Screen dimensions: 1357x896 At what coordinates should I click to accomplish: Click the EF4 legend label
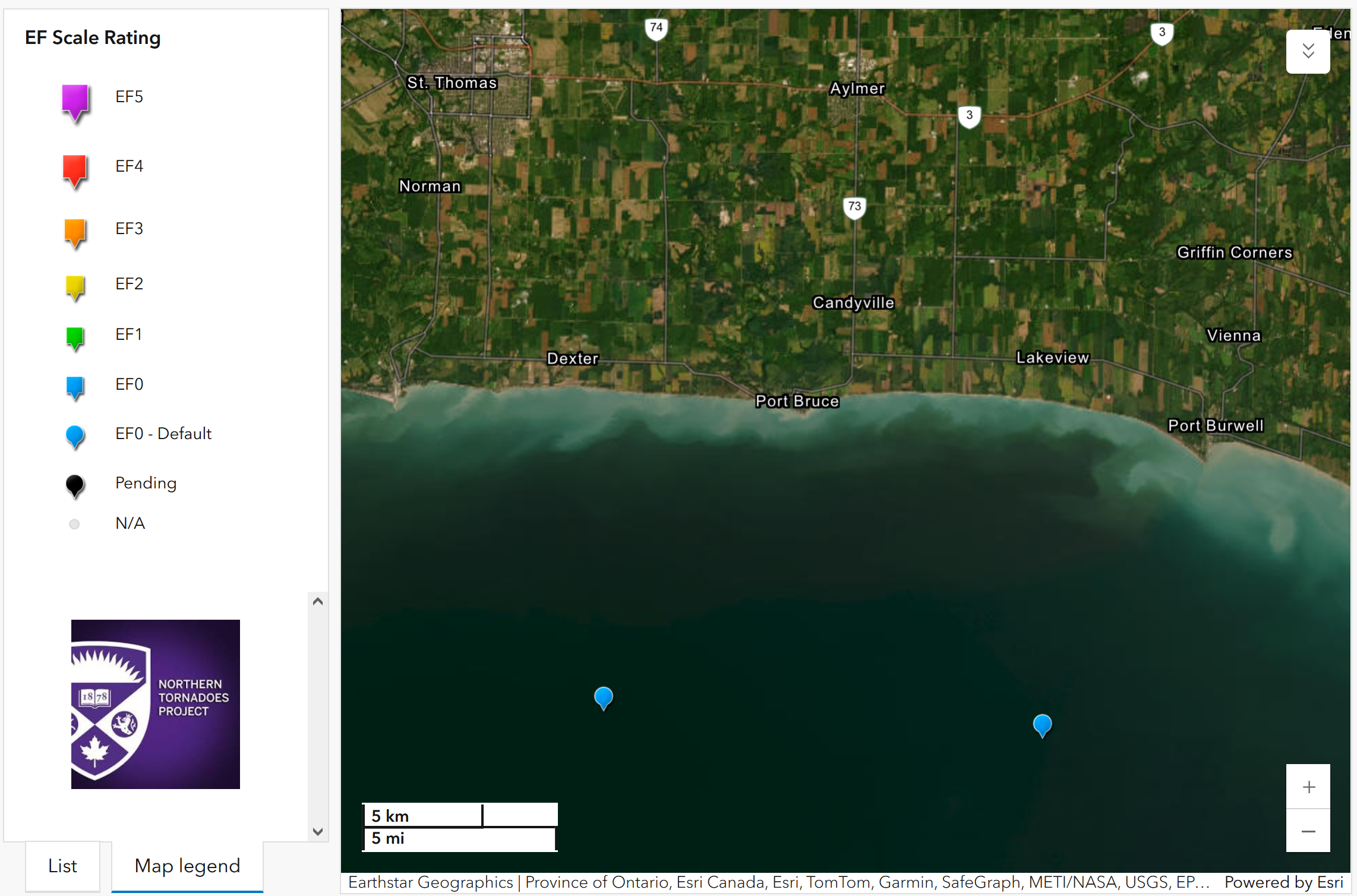click(129, 166)
